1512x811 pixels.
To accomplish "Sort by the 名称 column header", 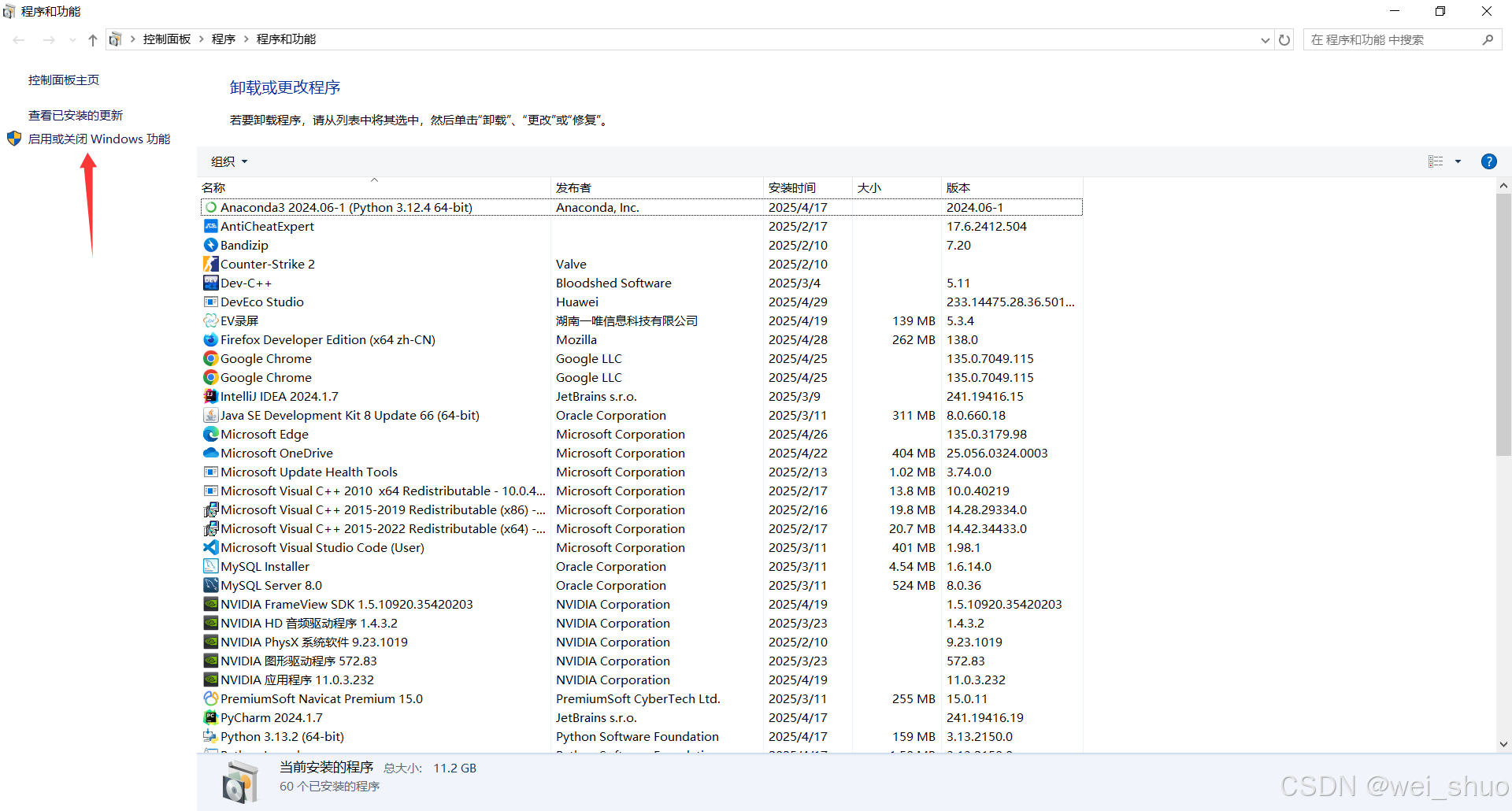I will 375,187.
